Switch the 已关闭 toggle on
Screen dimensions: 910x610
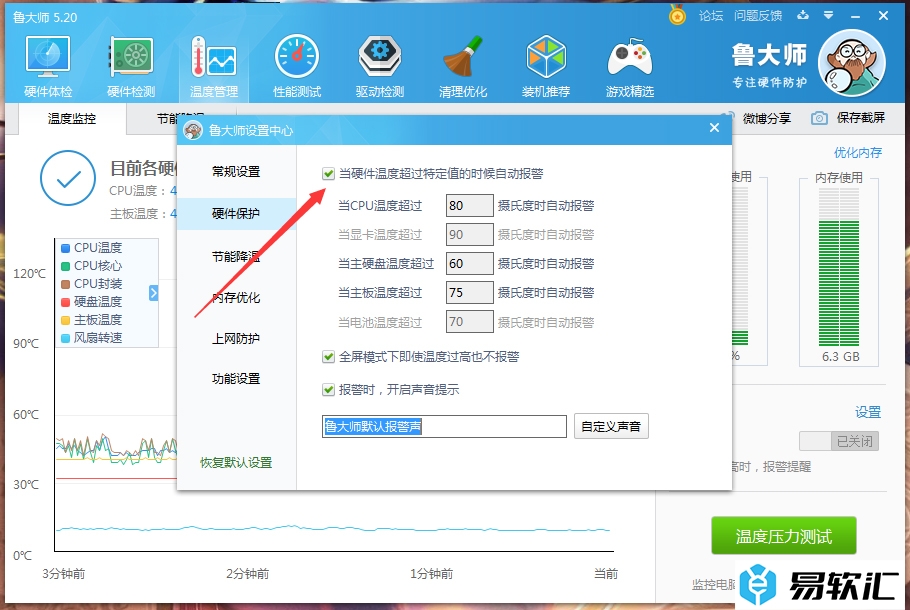(839, 441)
